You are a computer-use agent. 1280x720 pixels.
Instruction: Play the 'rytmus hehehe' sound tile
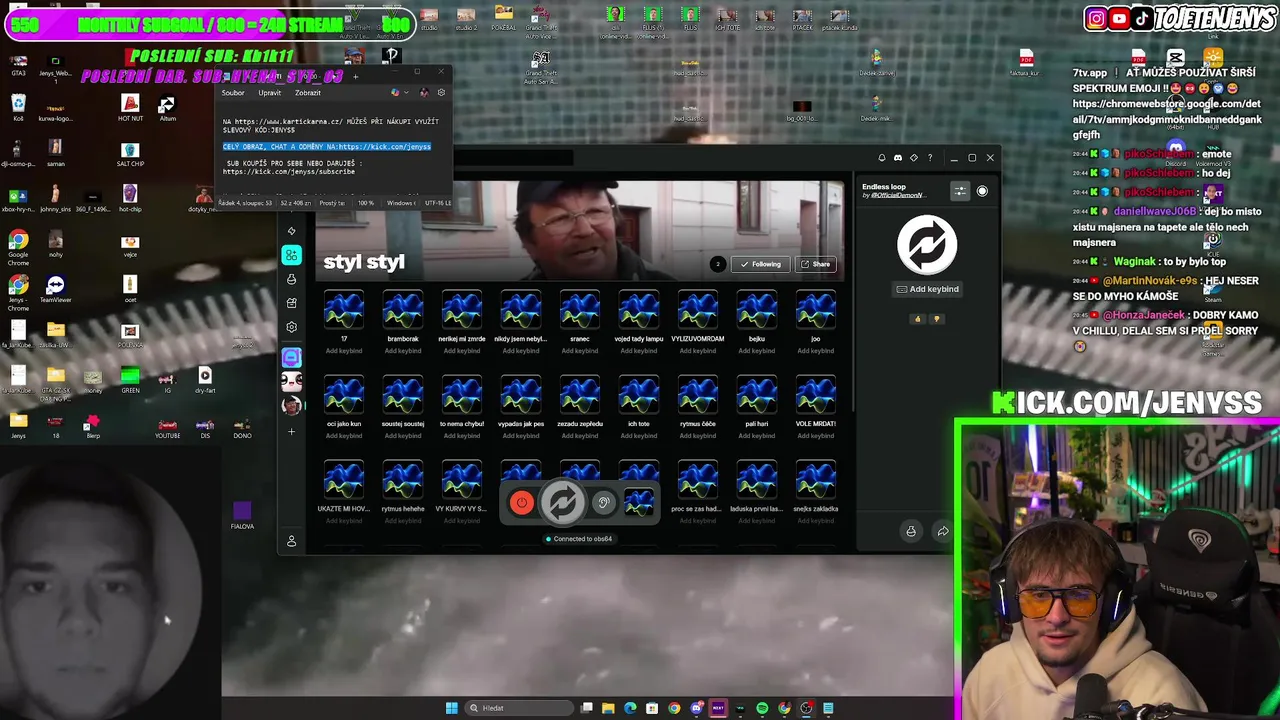click(403, 480)
